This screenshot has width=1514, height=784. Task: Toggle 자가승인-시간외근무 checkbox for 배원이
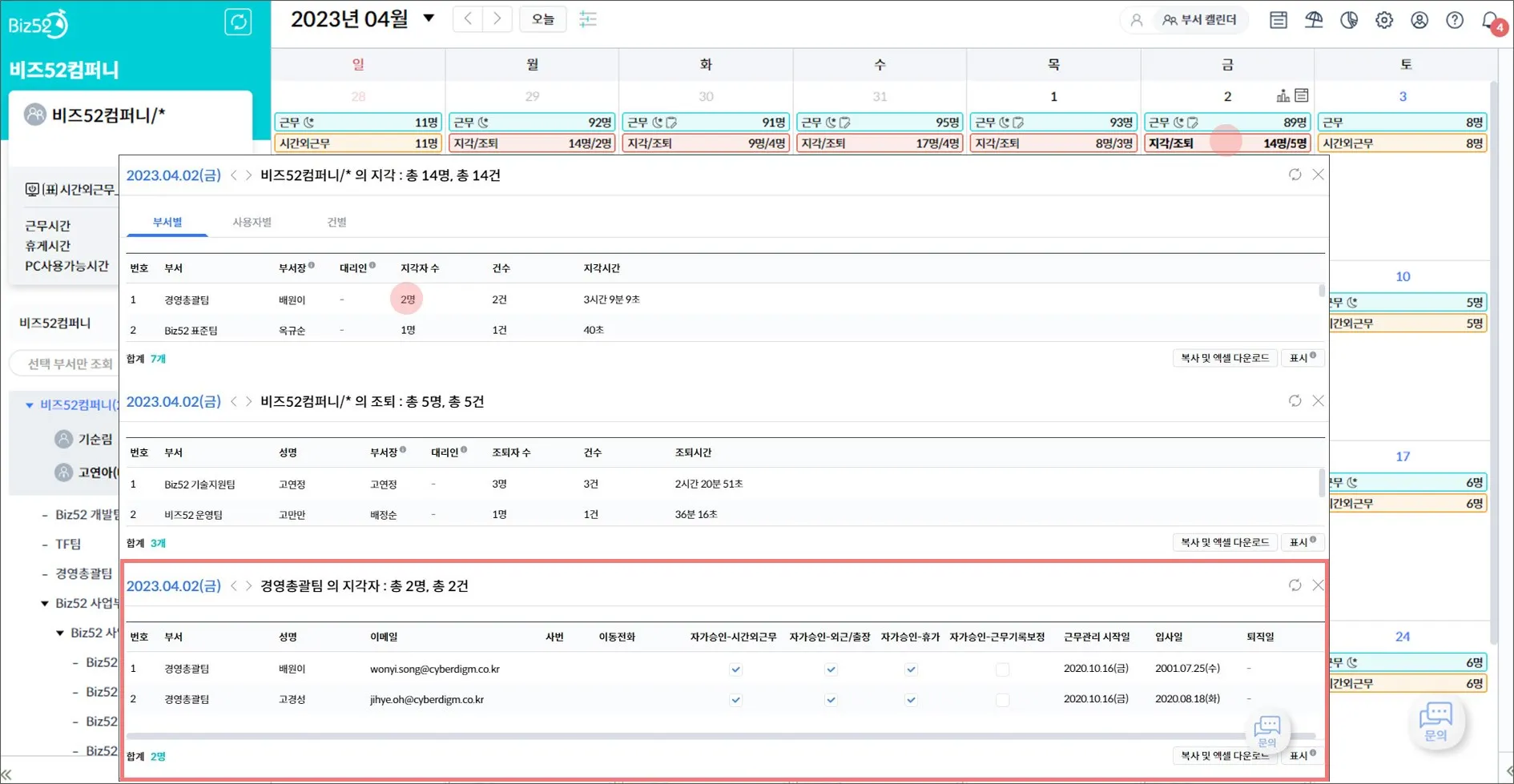pos(736,669)
